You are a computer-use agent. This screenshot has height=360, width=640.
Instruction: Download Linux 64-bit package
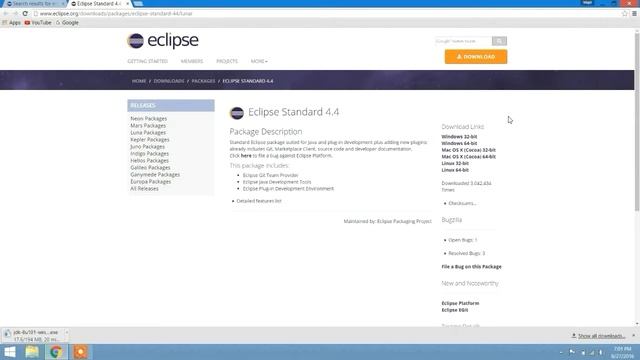[455, 170]
